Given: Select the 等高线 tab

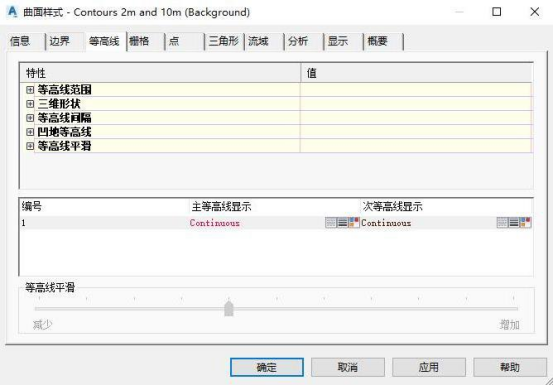Looking at the screenshot, I should pos(106,42).
